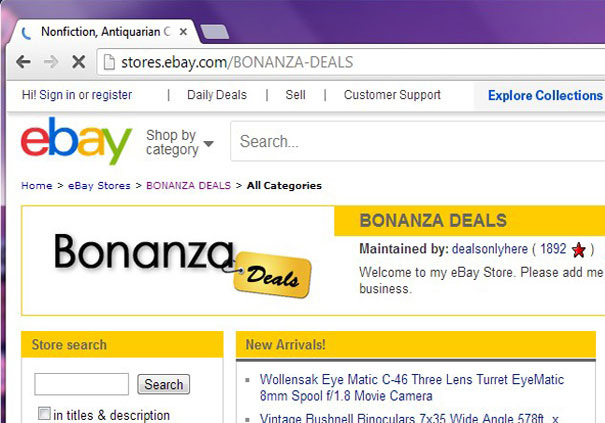Viewport: 605px width, 423px height.
Task: Click the browser back arrow
Action: (23, 62)
